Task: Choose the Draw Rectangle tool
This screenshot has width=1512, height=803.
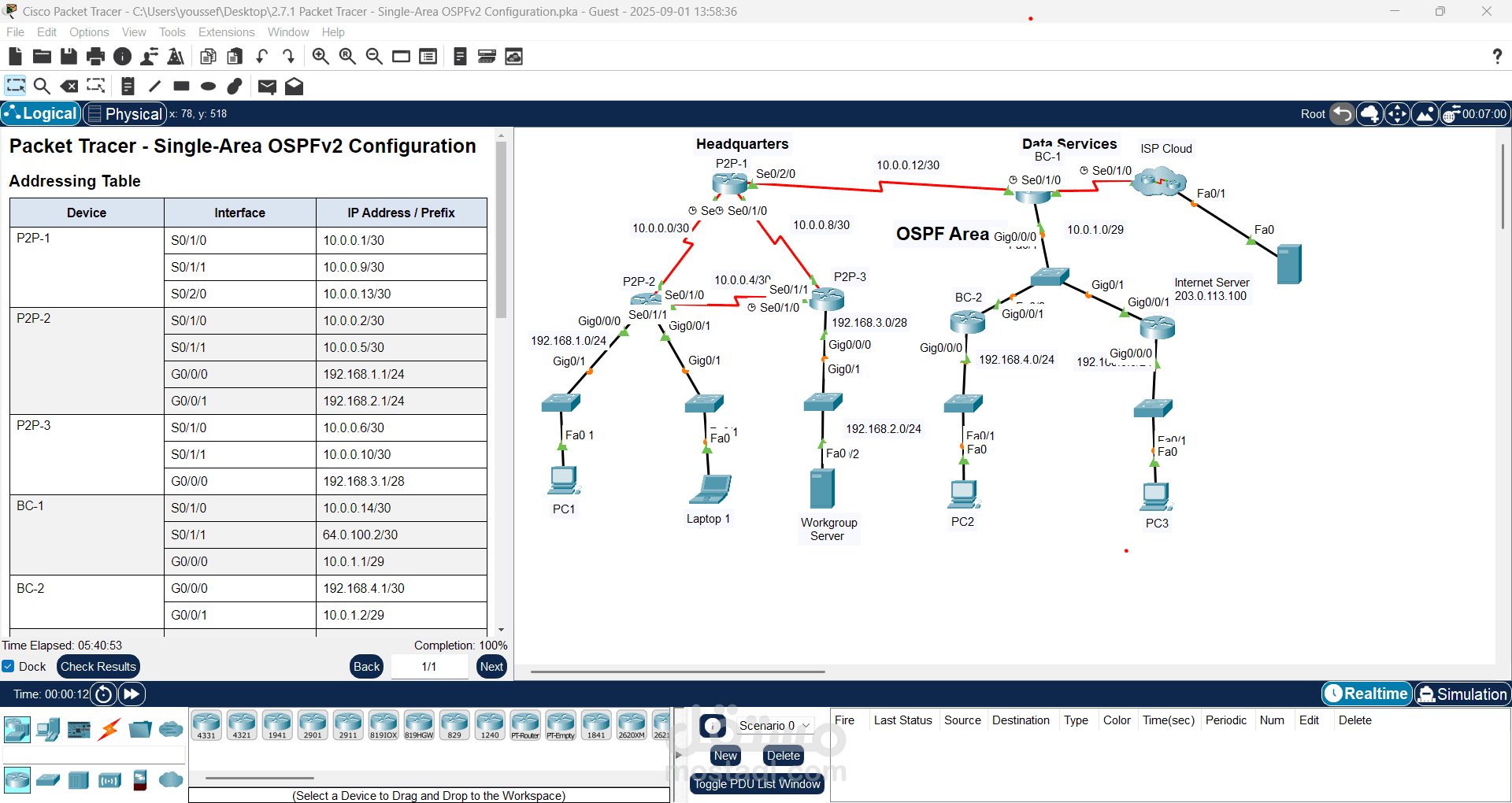Action: point(182,86)
